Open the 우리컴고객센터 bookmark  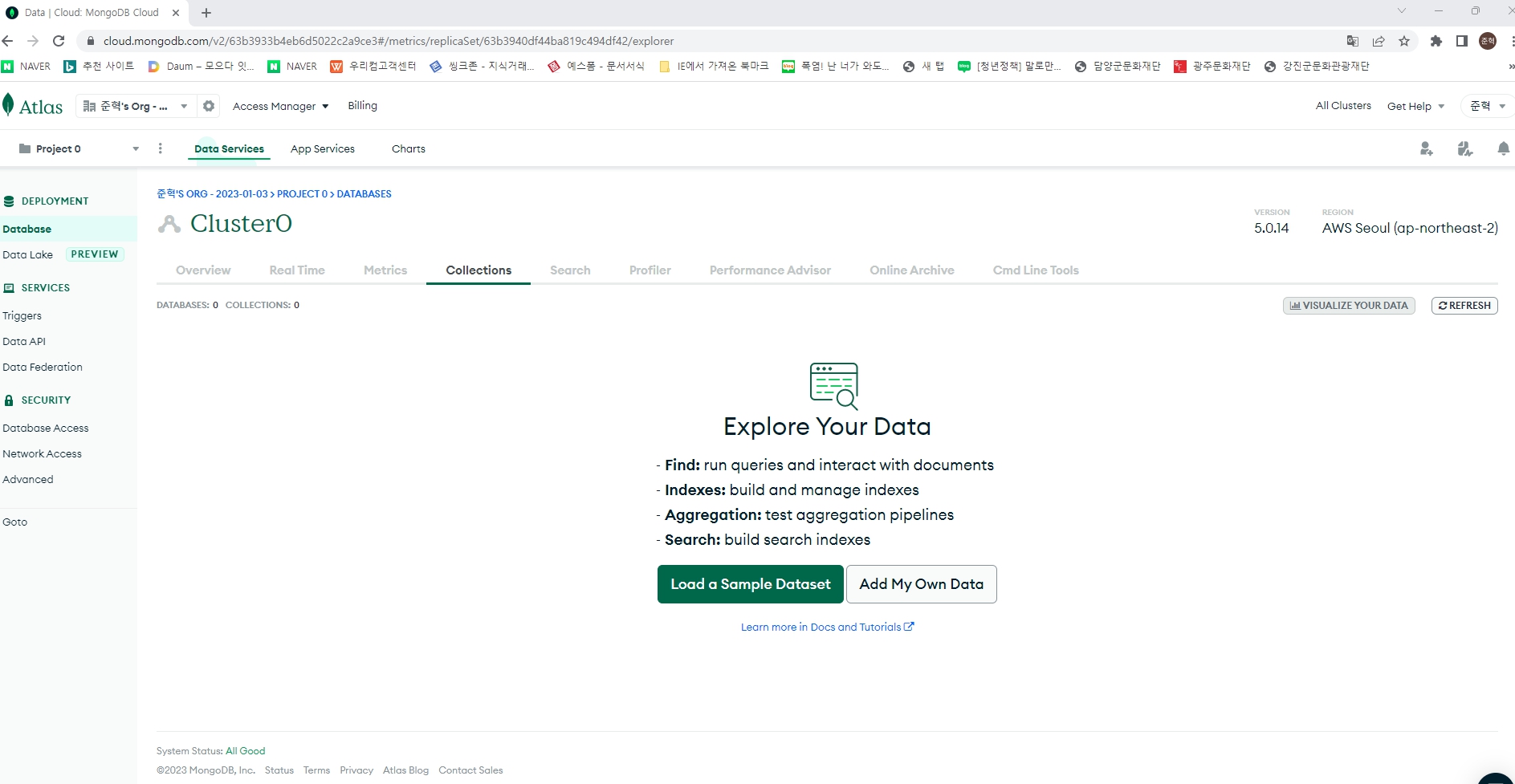[x=373, y=67]
